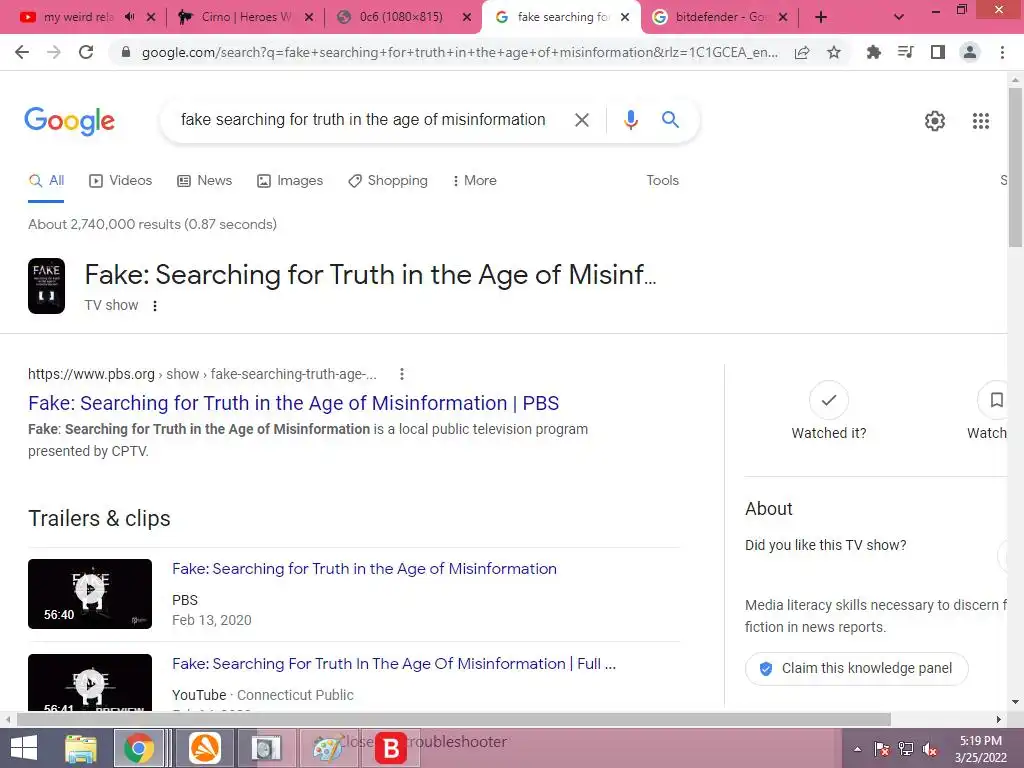Image resolution: width=1024 pixels, height=768 pixels.
Task: Open the Chrome profile avatar
Action: [x=970, y=52]
